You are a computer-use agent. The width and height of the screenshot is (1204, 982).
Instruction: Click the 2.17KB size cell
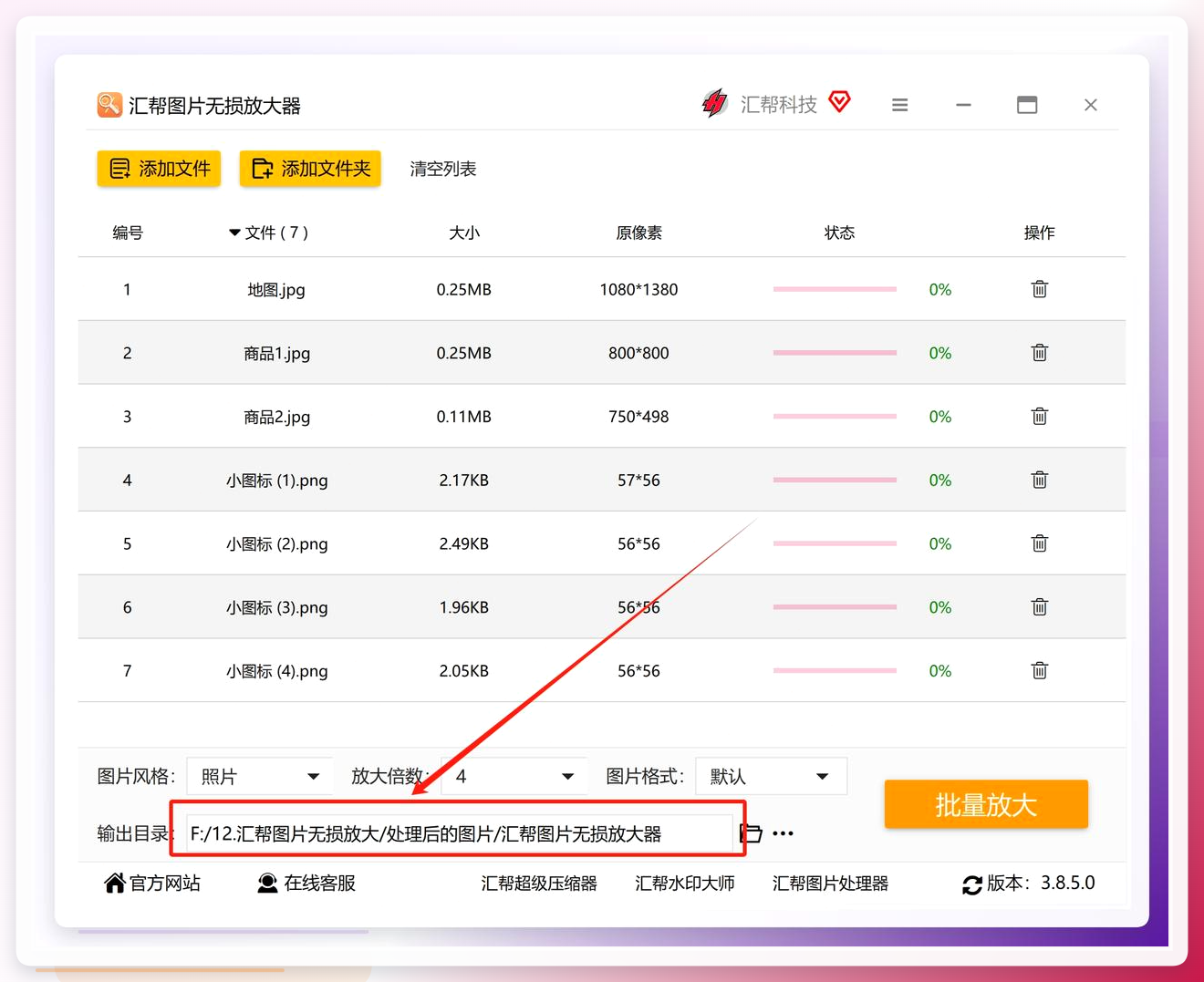point(463,480)
